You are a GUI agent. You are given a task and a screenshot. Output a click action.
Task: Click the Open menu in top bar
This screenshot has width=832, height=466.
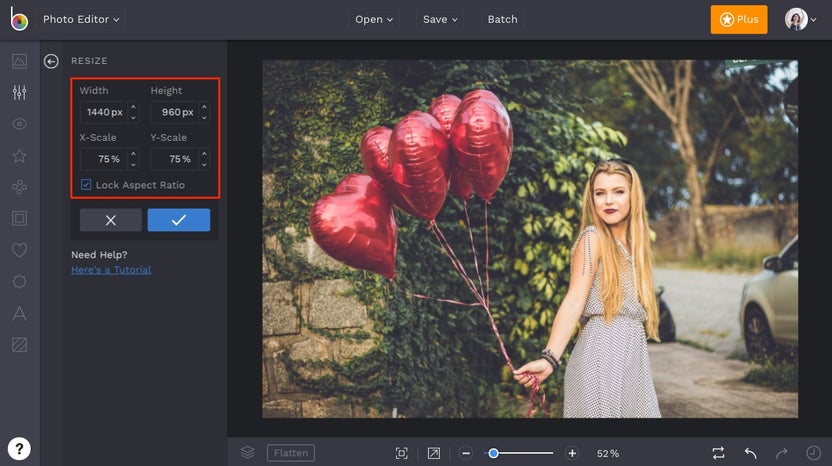click(374, 19)
